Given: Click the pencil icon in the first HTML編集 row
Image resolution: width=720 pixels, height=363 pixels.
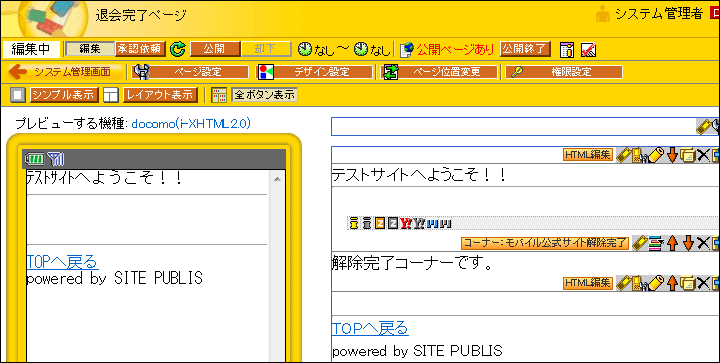Looking at the screenshot, I should pyautogui.click(x=657, y=155).
